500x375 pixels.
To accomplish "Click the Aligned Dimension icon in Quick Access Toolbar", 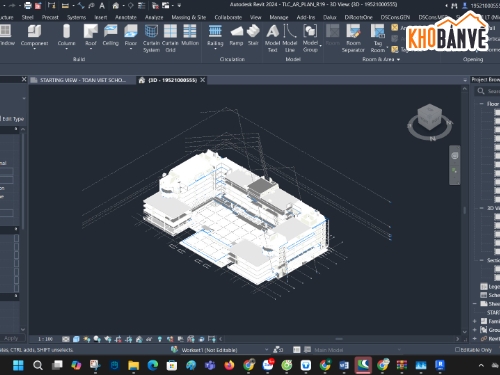I will (81, 5).
